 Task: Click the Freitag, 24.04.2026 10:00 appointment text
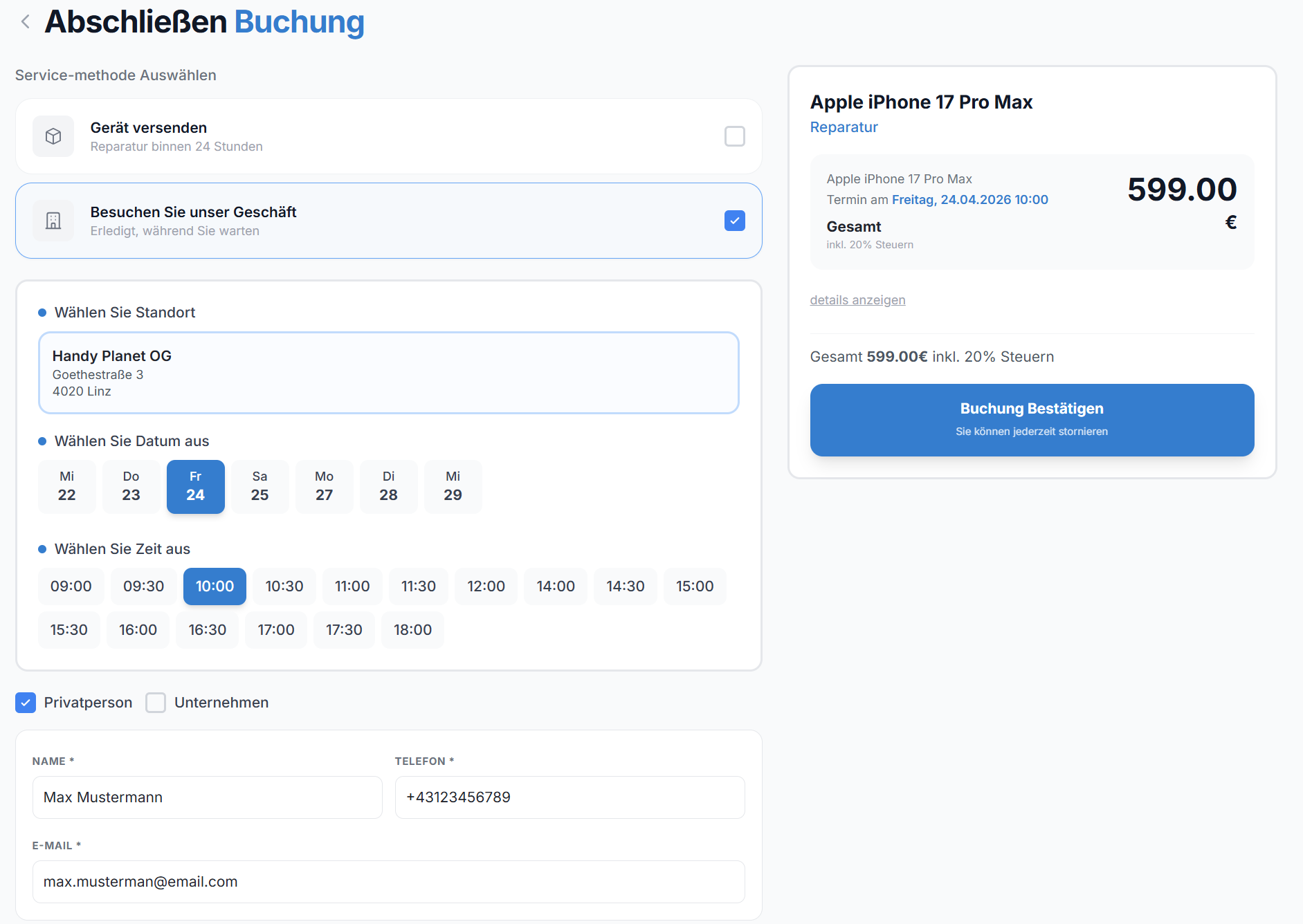point(969,200)
